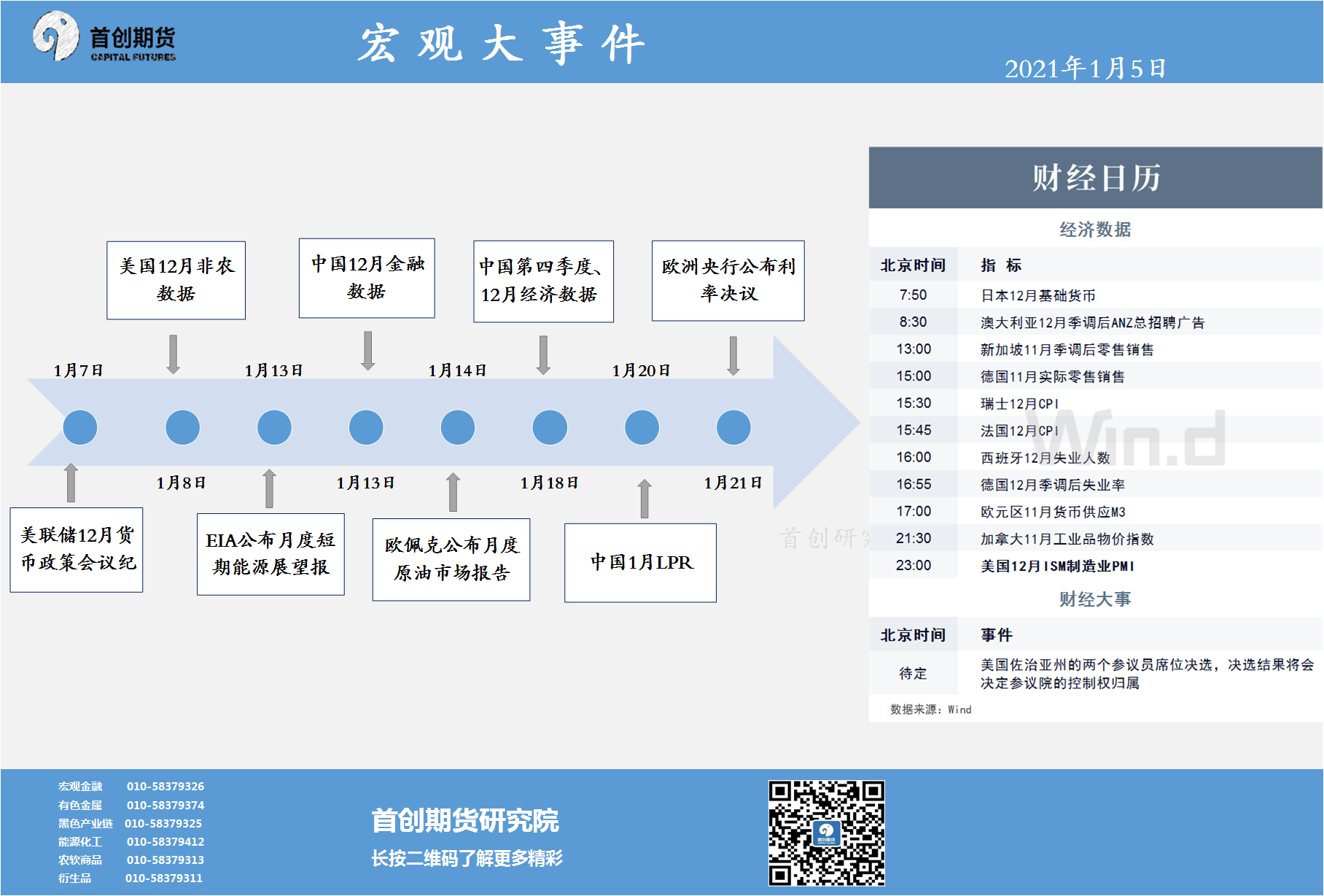Select the timeline circle for 1月20日
The image size is (1324, 896).
(642, 427)
